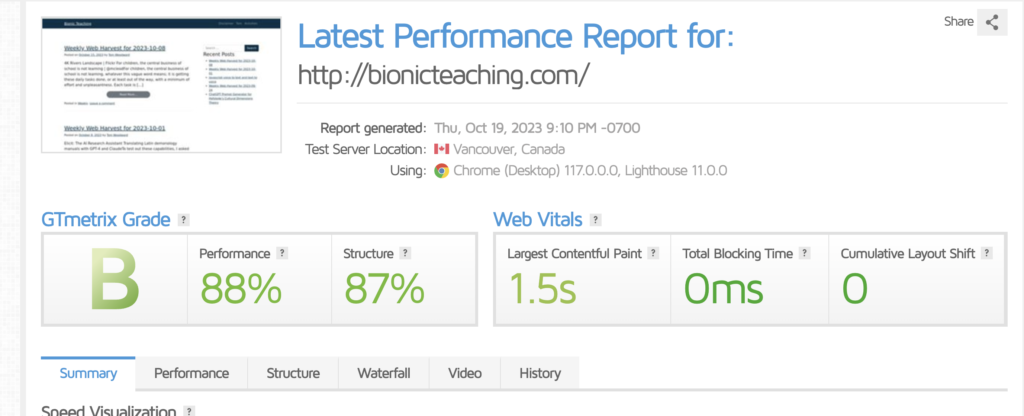Click Cumulative Layout Shift help icon

click(987, 253)
